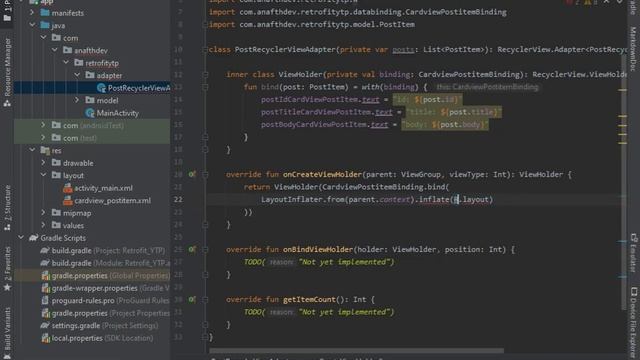Click the XML icon of activity_main.xml
640x360 pixels.
(x=67, y=188)
